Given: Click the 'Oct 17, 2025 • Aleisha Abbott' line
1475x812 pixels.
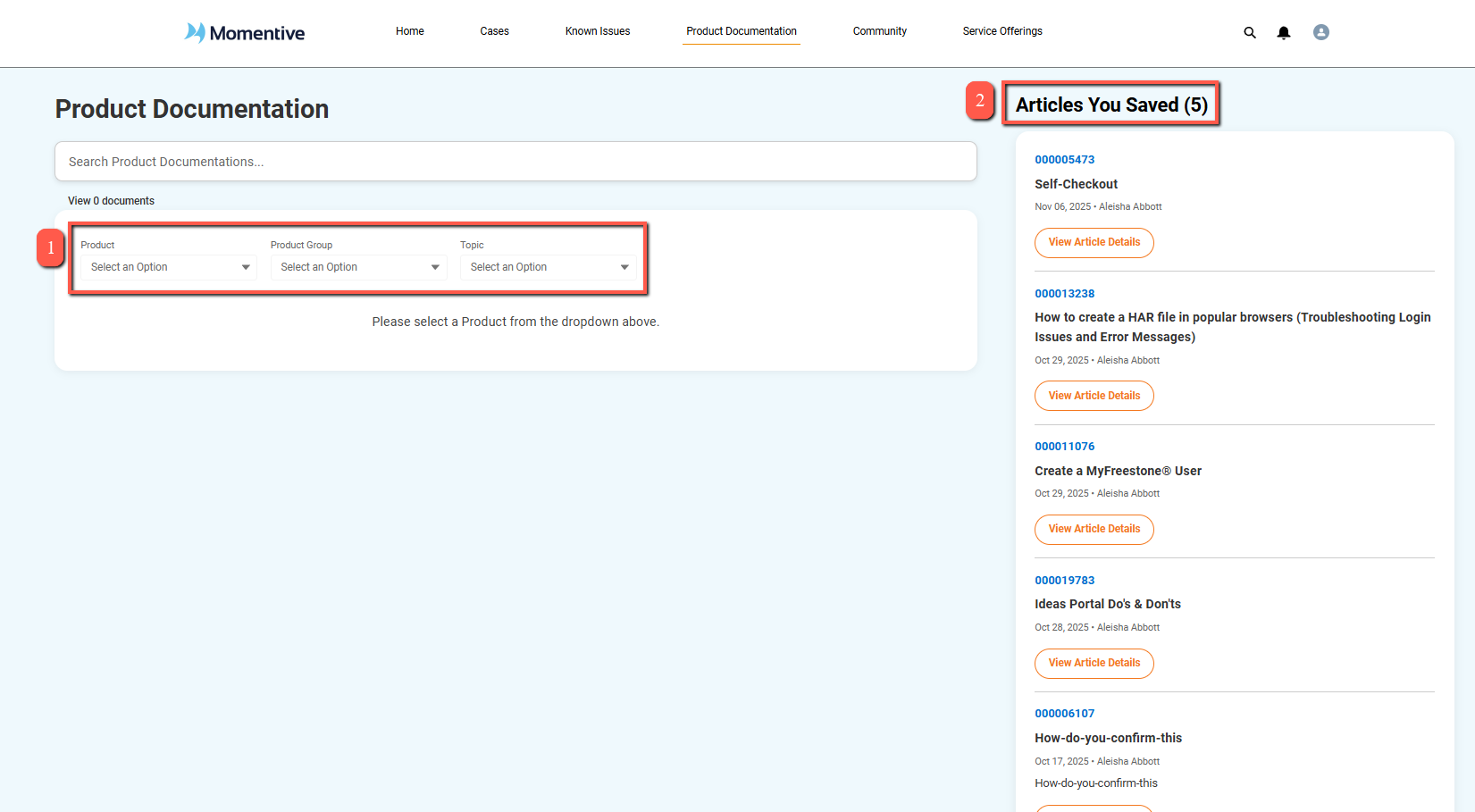Looking at the screenshot, I should [1098, 762].
